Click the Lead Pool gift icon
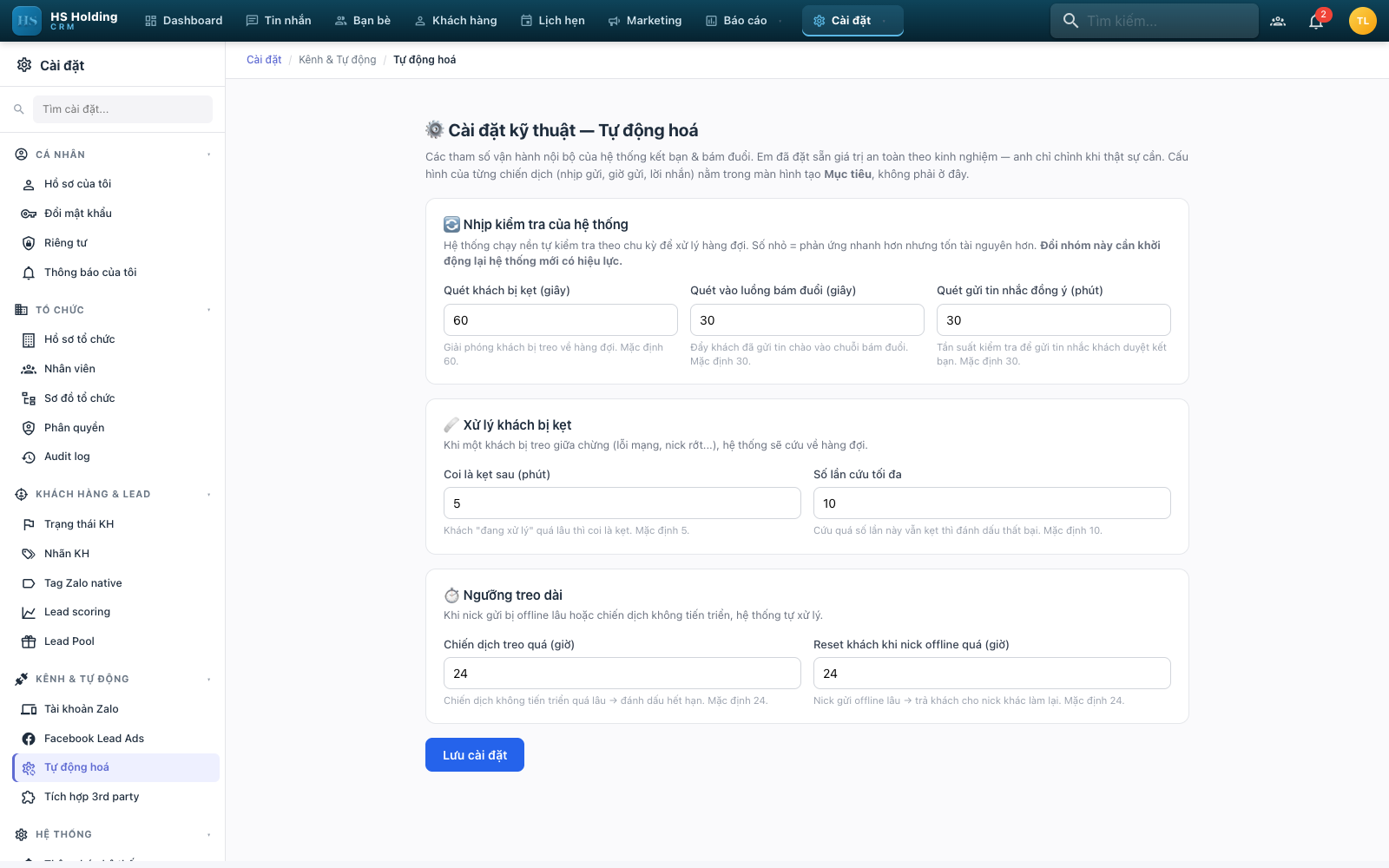1389x868 pixels. click(x=29, y=641)
